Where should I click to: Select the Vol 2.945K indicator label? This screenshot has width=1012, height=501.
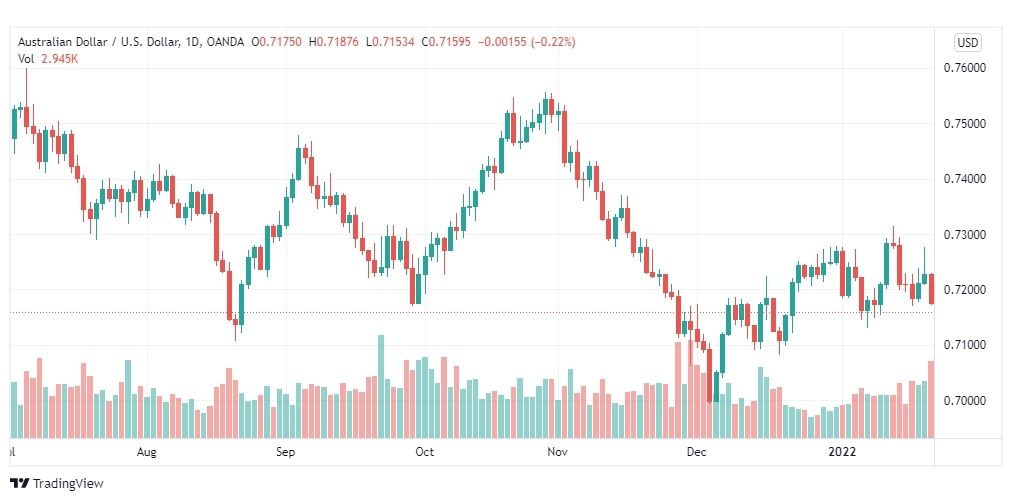point(48,59)
